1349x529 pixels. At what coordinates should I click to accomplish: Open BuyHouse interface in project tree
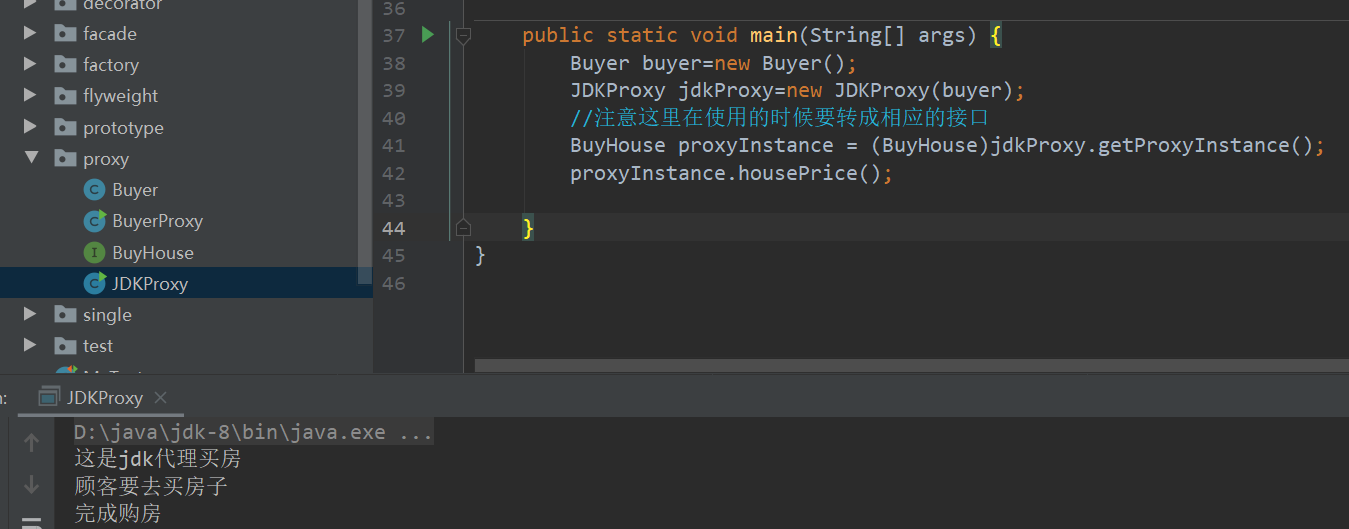(x=153, y=253)
